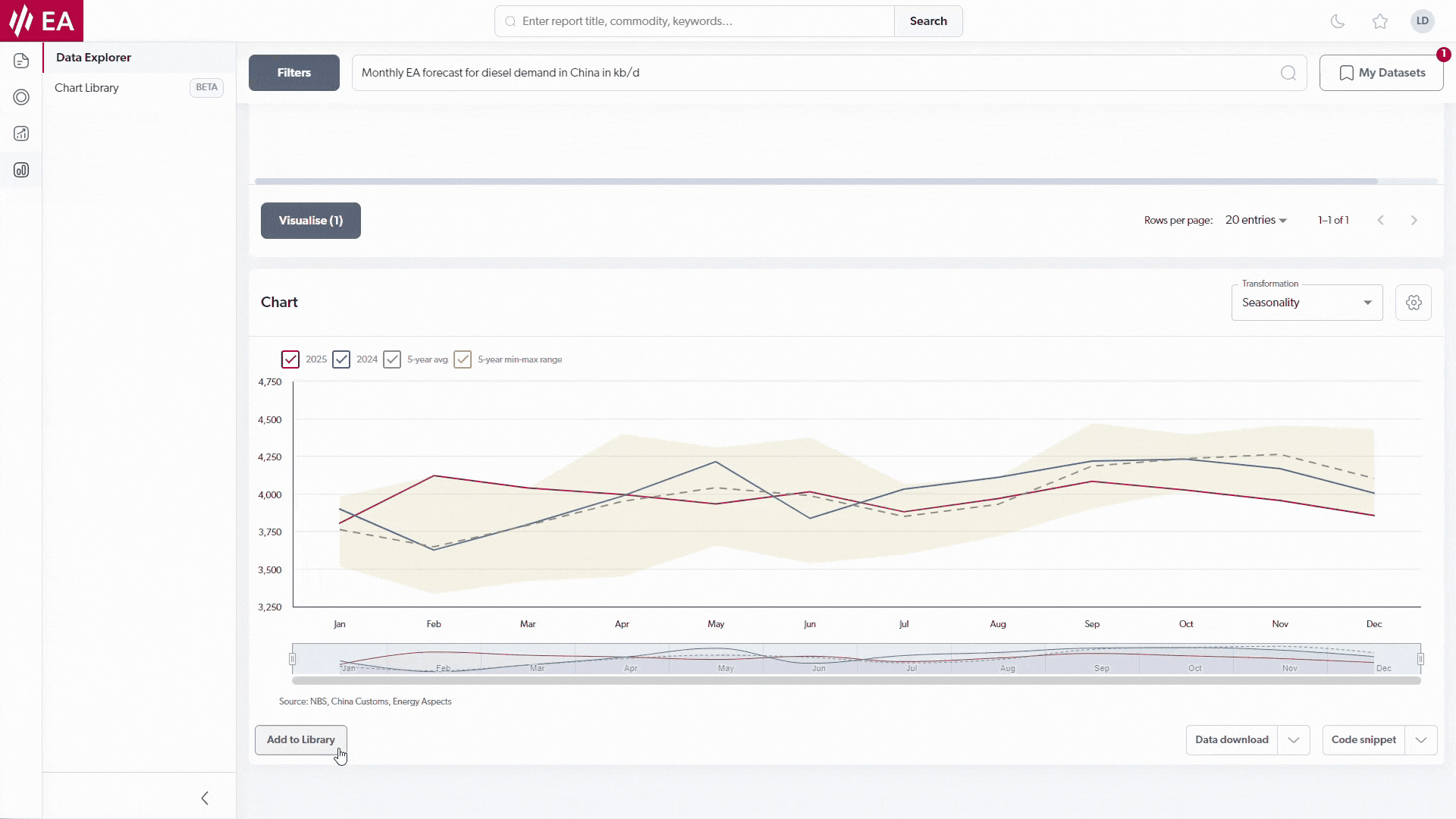This screenshot has width=1456, height=819.
Task: Open the circle icon in left sidebar
Action: (x=21, y=97)
